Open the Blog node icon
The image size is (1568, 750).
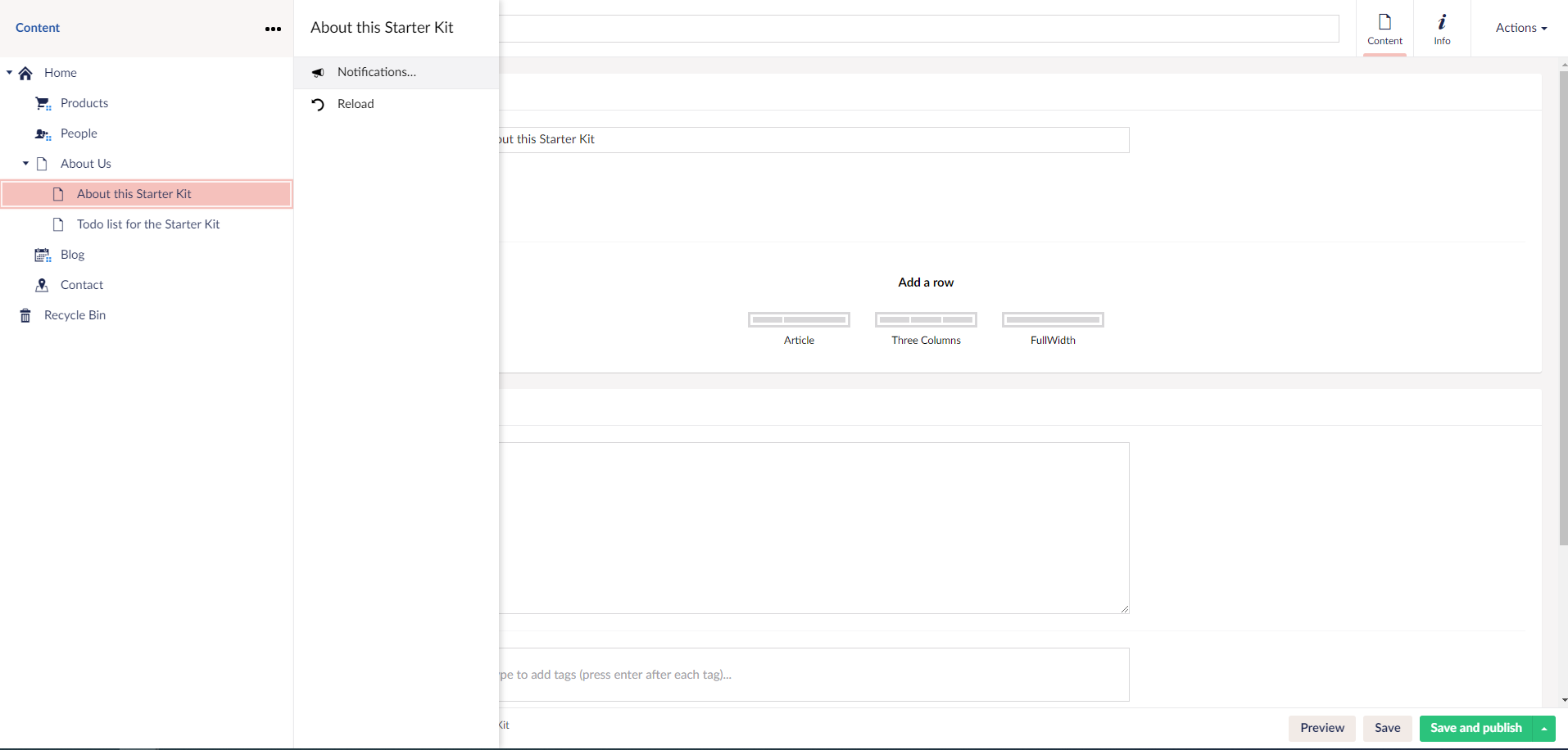point(42,255)
